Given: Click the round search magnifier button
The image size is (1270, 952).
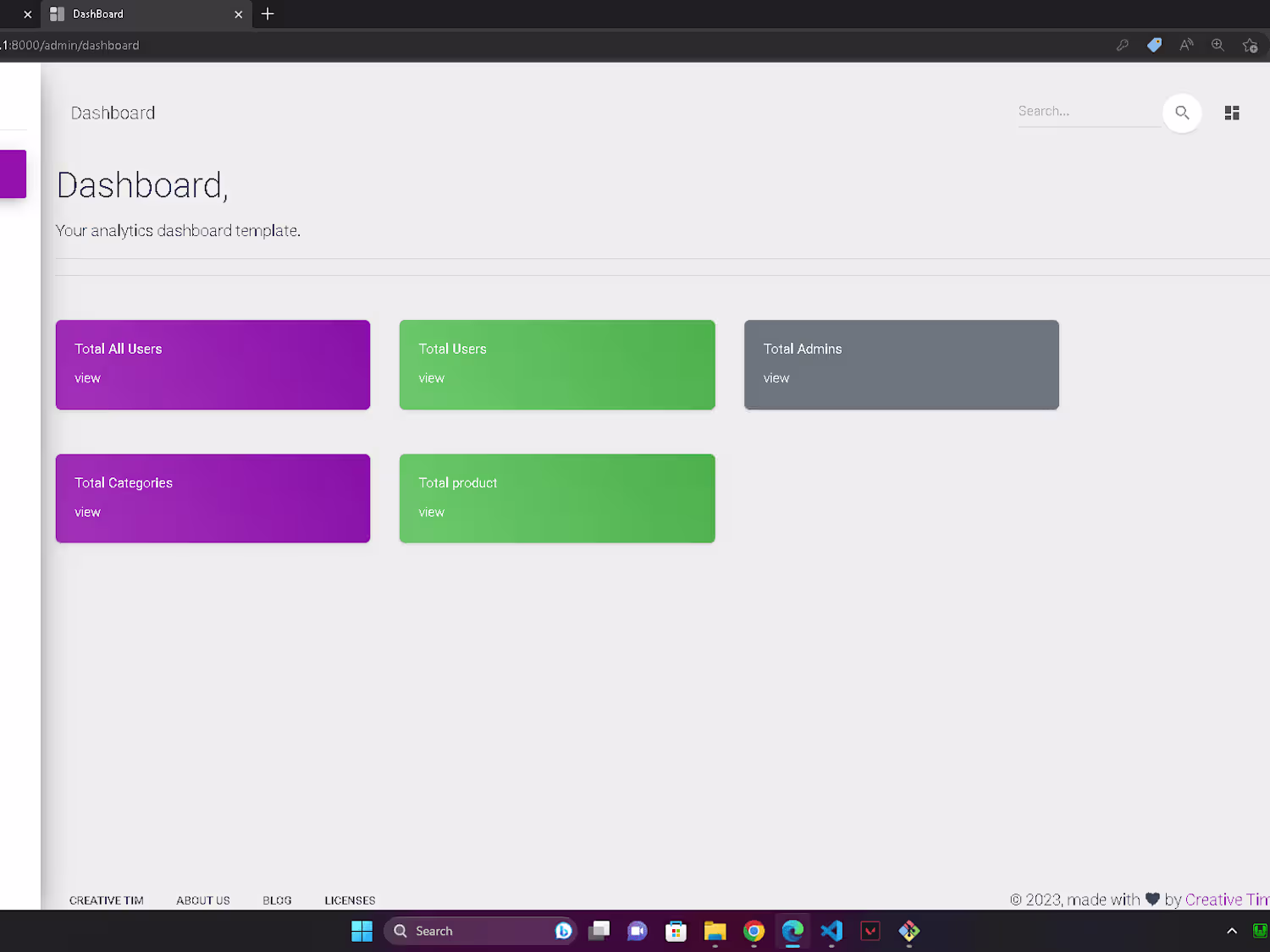Looking at the screenshot, I should point(1182,113).
